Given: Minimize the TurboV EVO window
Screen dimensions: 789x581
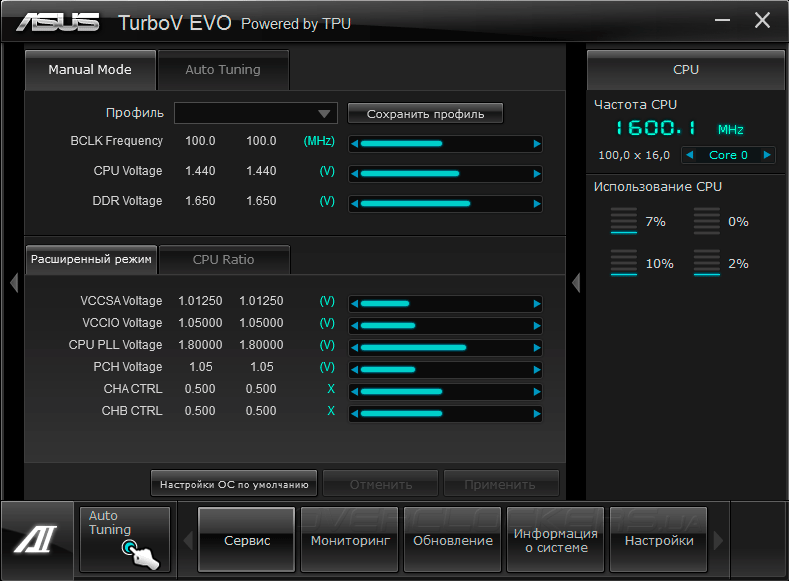Looking at the screenshot, I should 723,20.
